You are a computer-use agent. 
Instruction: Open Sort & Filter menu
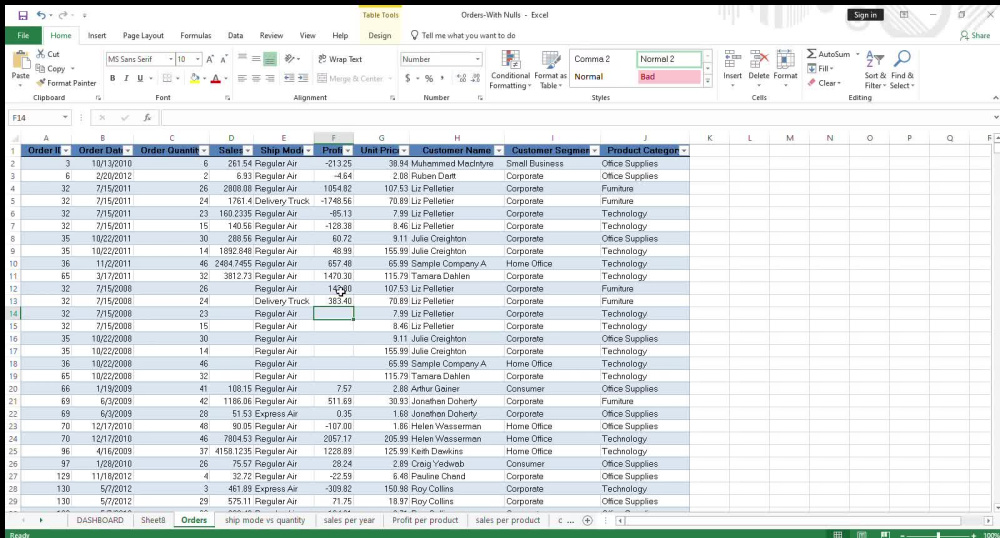click(875, 69)
